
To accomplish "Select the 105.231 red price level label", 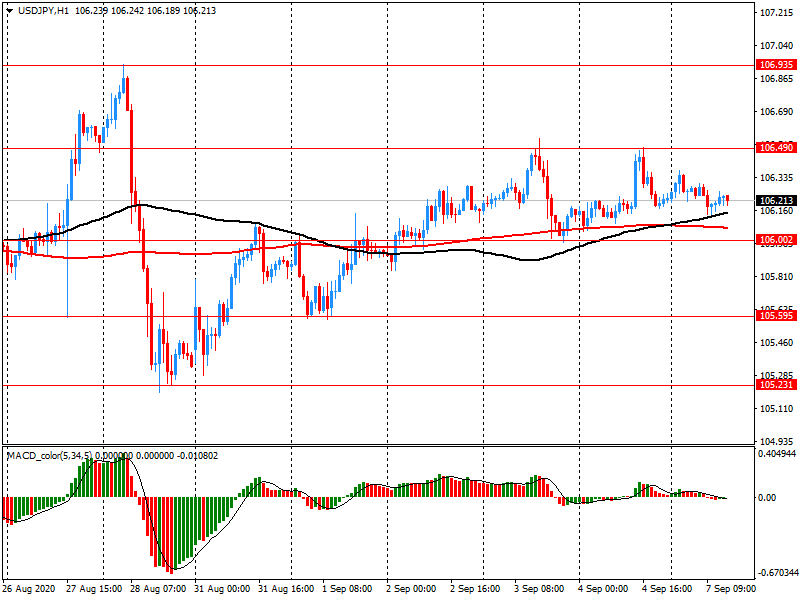I will (775, 385).
